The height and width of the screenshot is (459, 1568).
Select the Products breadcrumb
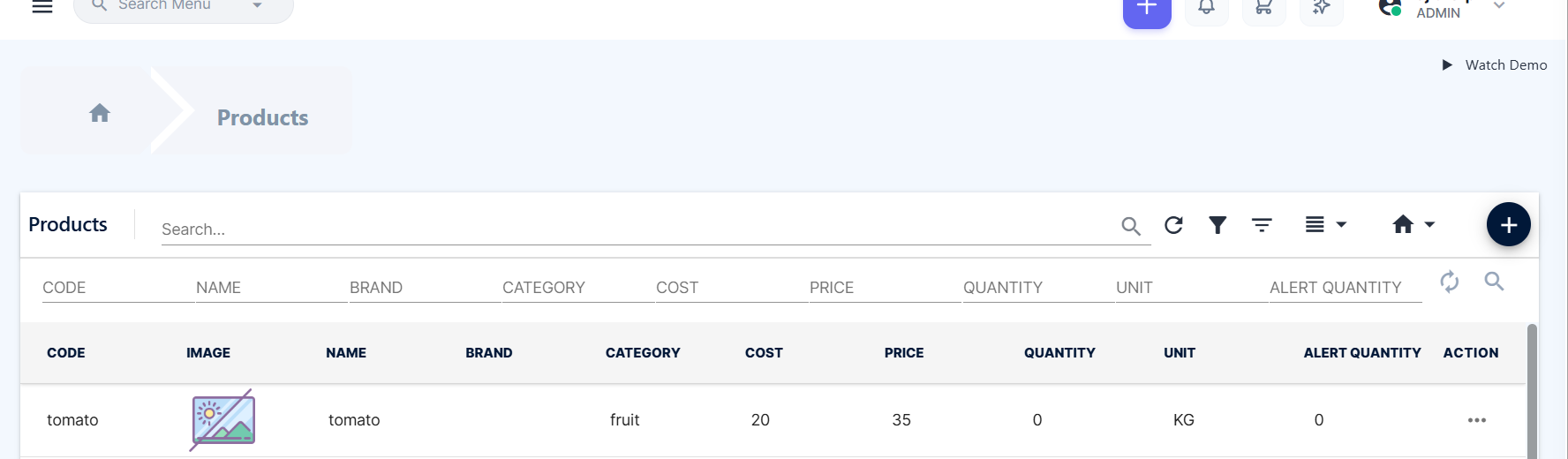pyautogui.click(x=262, y=117)
